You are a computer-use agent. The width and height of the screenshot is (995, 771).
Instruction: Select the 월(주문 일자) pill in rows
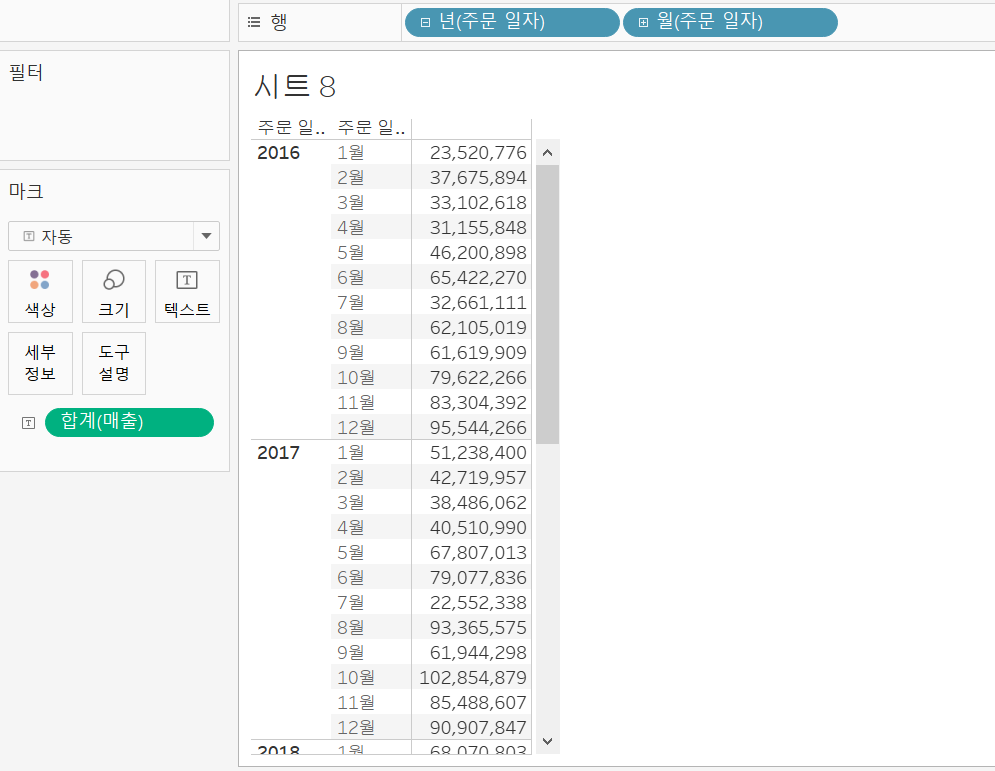point(730,22)
